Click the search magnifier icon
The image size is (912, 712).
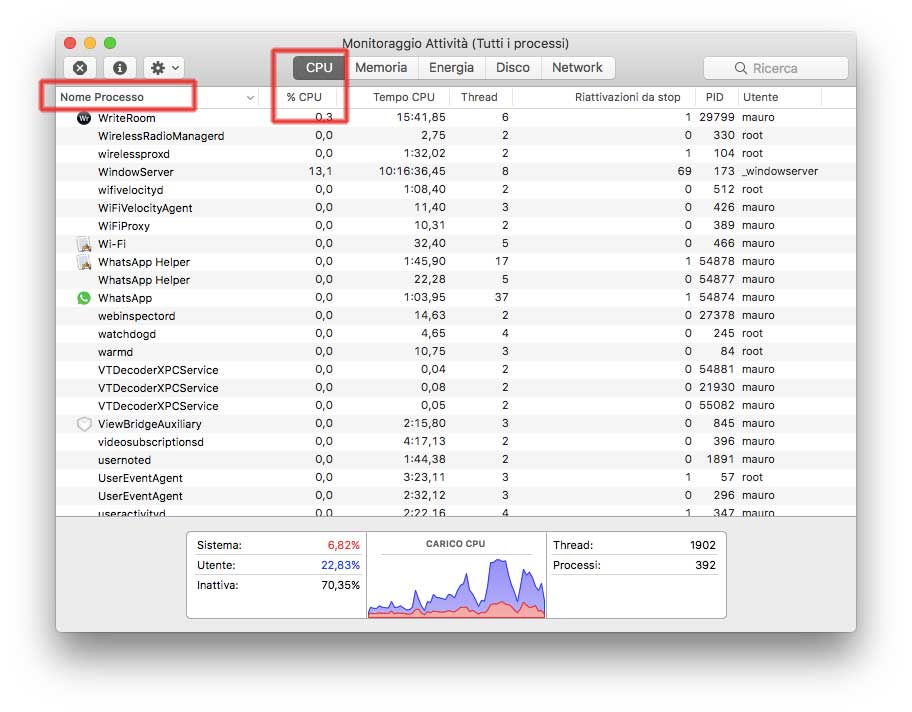tap(740, 68)
